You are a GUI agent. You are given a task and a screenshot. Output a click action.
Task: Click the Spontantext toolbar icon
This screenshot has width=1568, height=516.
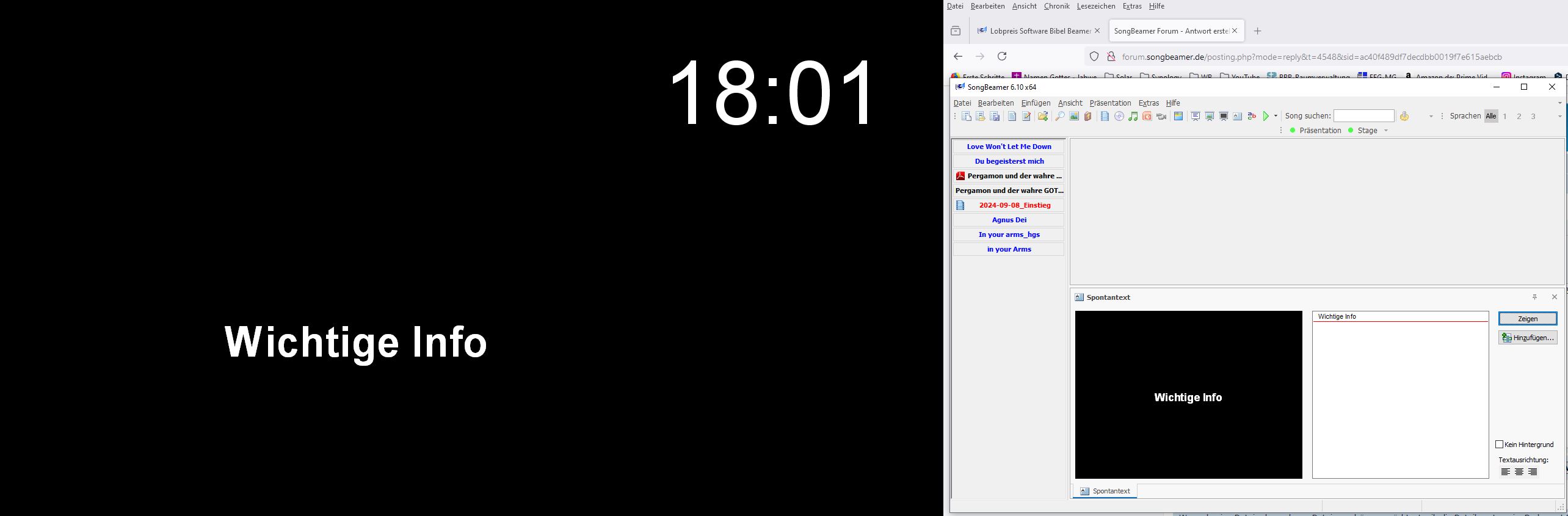(1238, 116)
